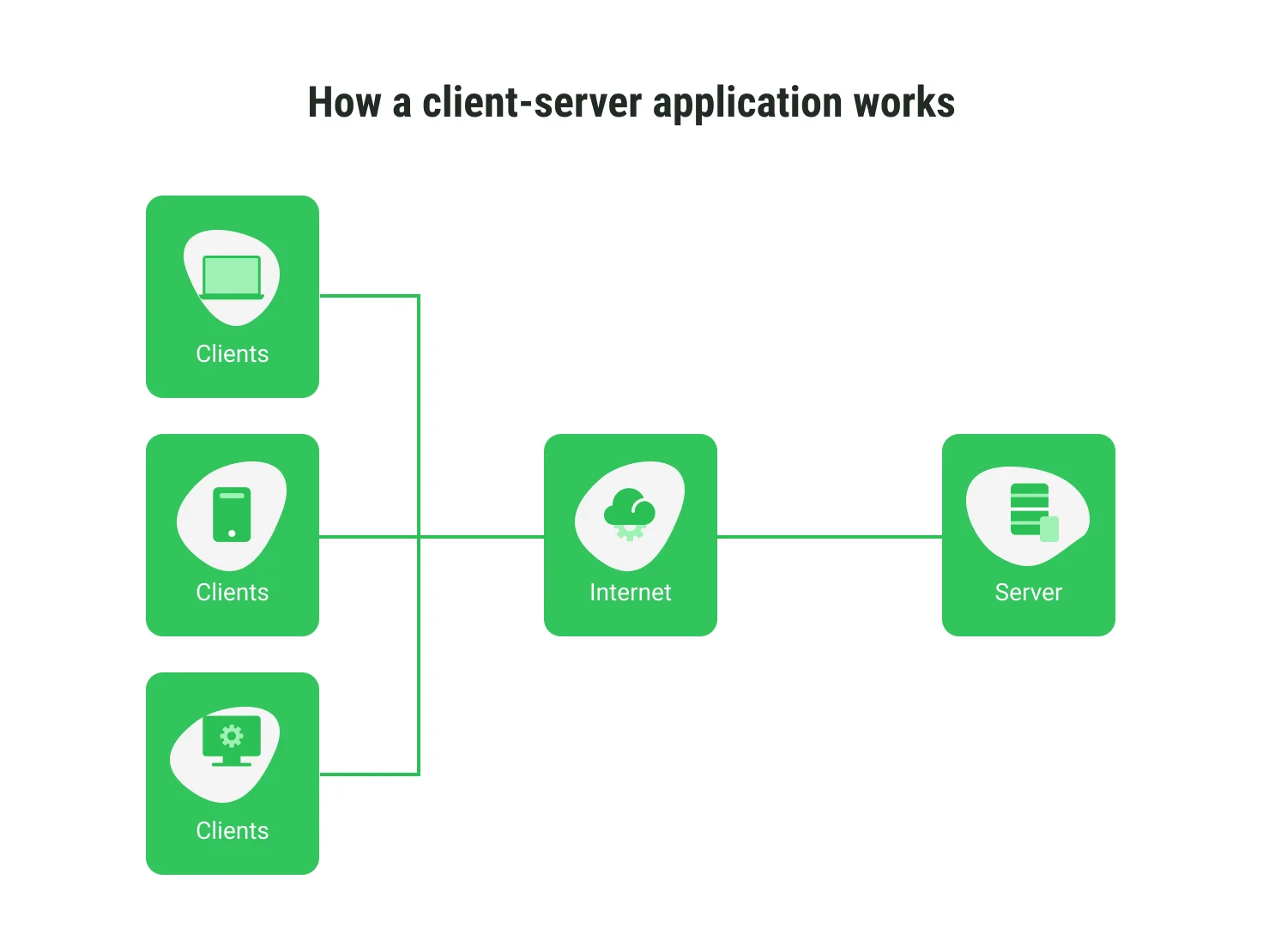
Task: Click the horizontal line leaving the top Clients card
Action: (x=369, y=296)
